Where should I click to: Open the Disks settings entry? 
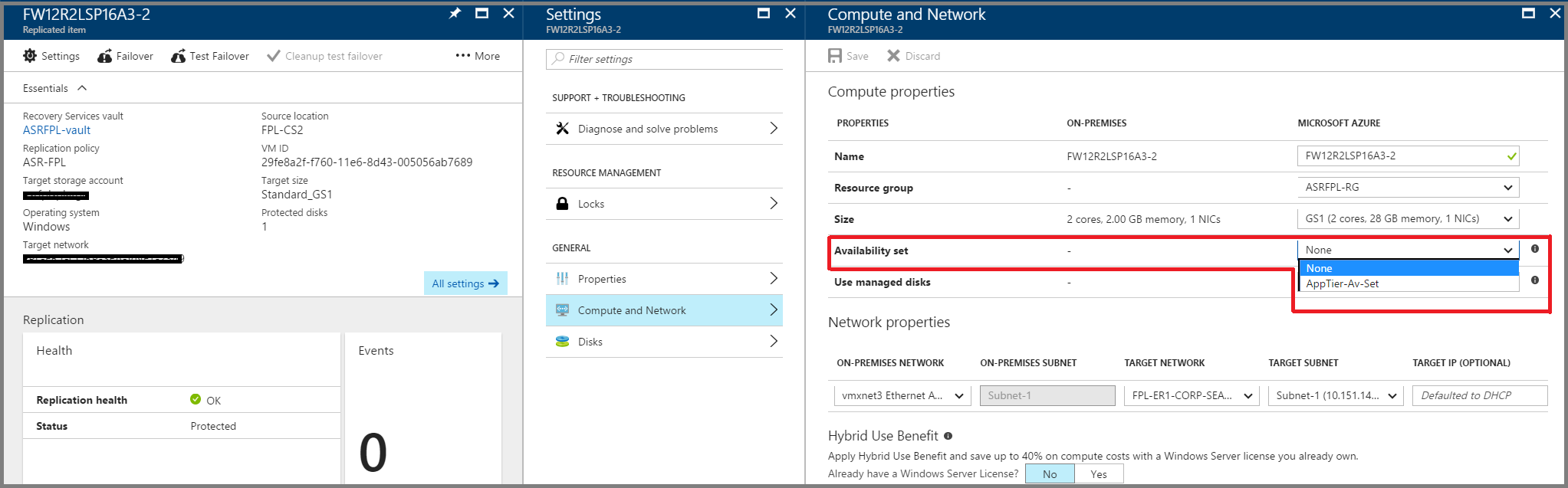tap(664, 342)
